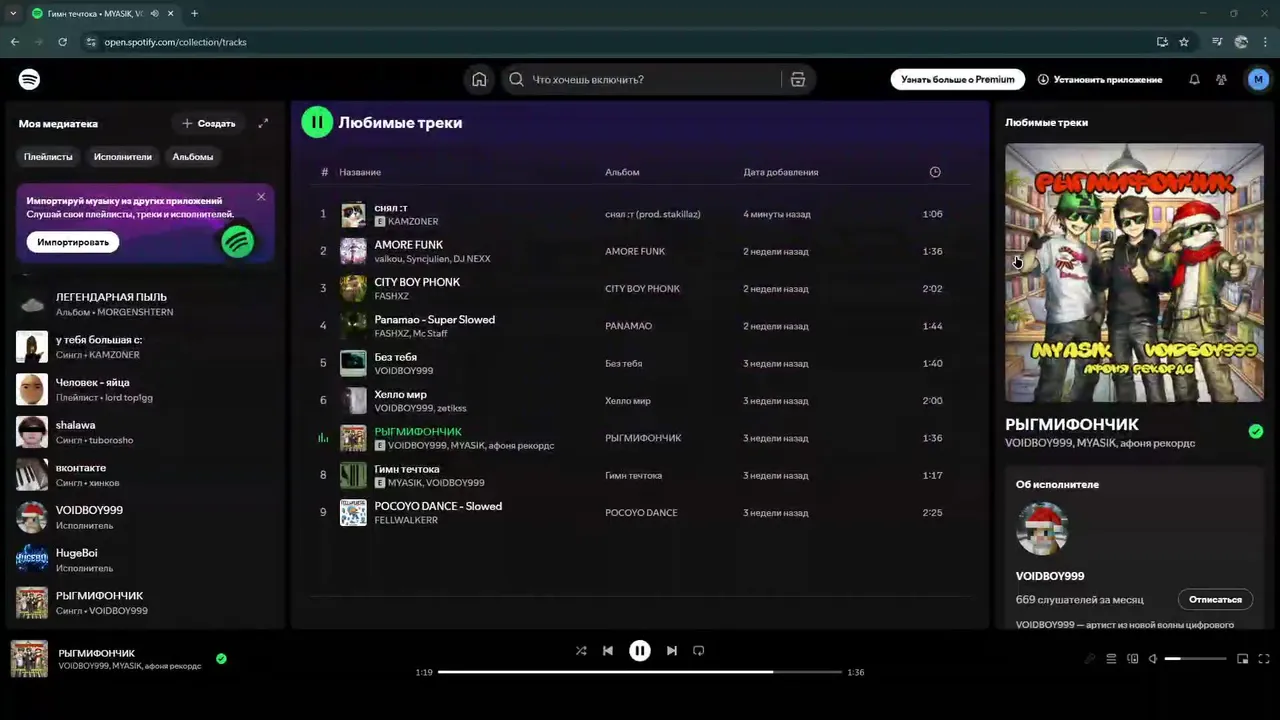Click the Импортировать button
The width and height of the screenshot is (1280, 720).
pos(73,242)
